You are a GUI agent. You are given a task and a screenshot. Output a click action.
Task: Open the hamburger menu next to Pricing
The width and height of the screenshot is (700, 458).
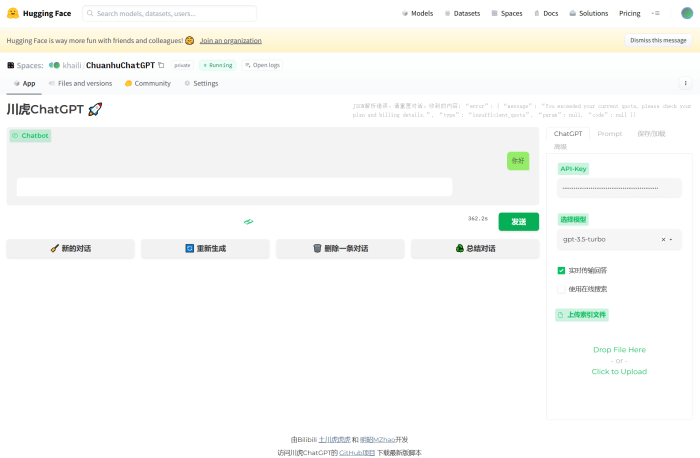[656, 14]
